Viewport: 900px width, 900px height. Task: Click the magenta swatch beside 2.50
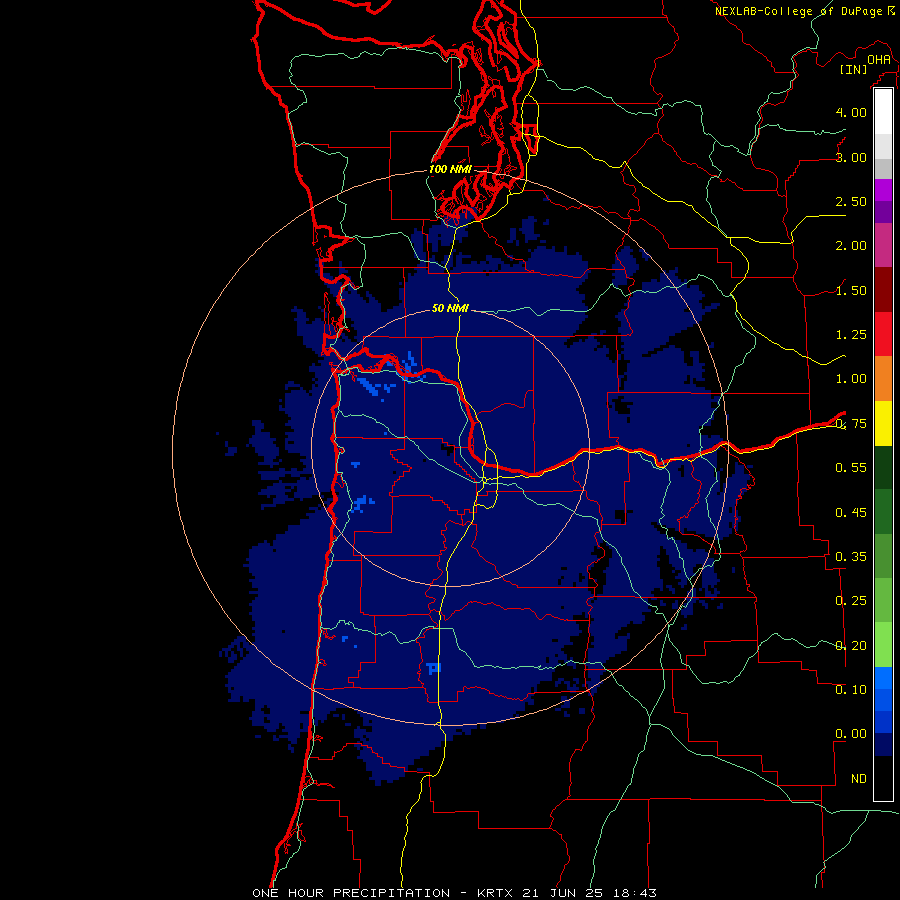click(883, 190)
